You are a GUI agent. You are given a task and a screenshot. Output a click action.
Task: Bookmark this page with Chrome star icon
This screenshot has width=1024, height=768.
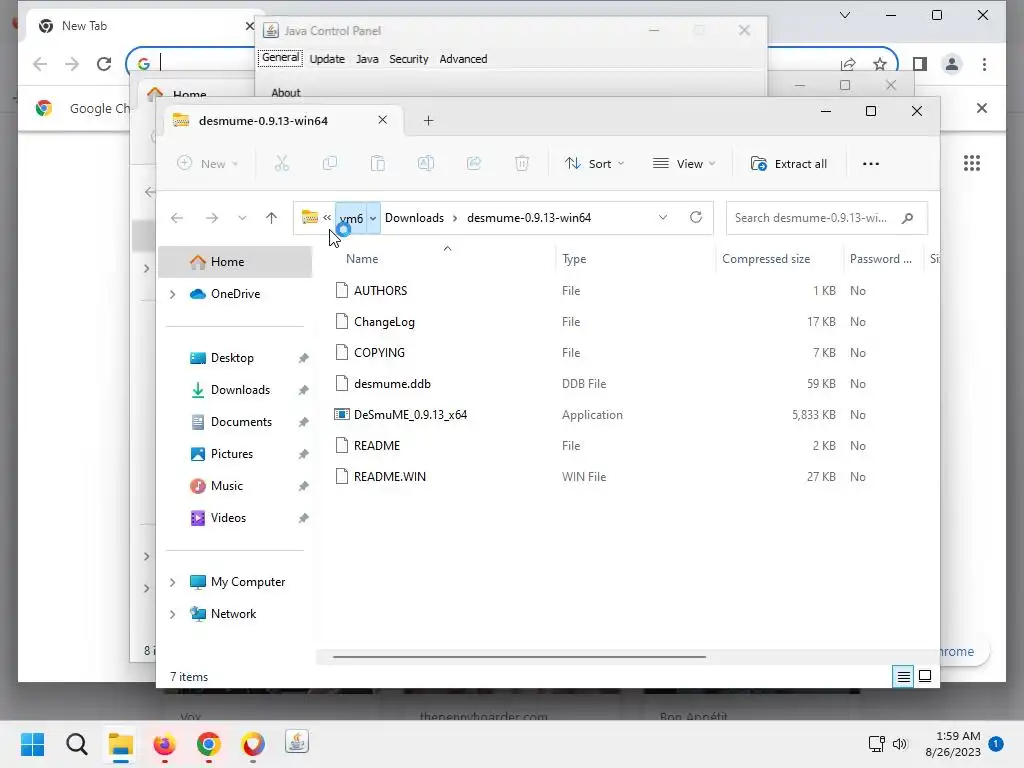880,64
